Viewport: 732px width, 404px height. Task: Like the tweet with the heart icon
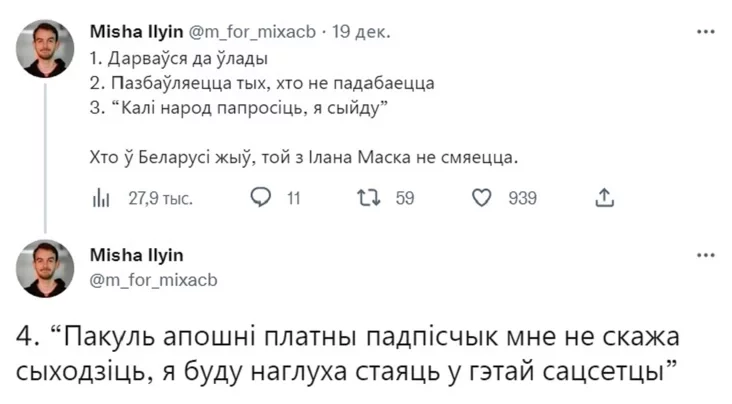coord(480,198)
